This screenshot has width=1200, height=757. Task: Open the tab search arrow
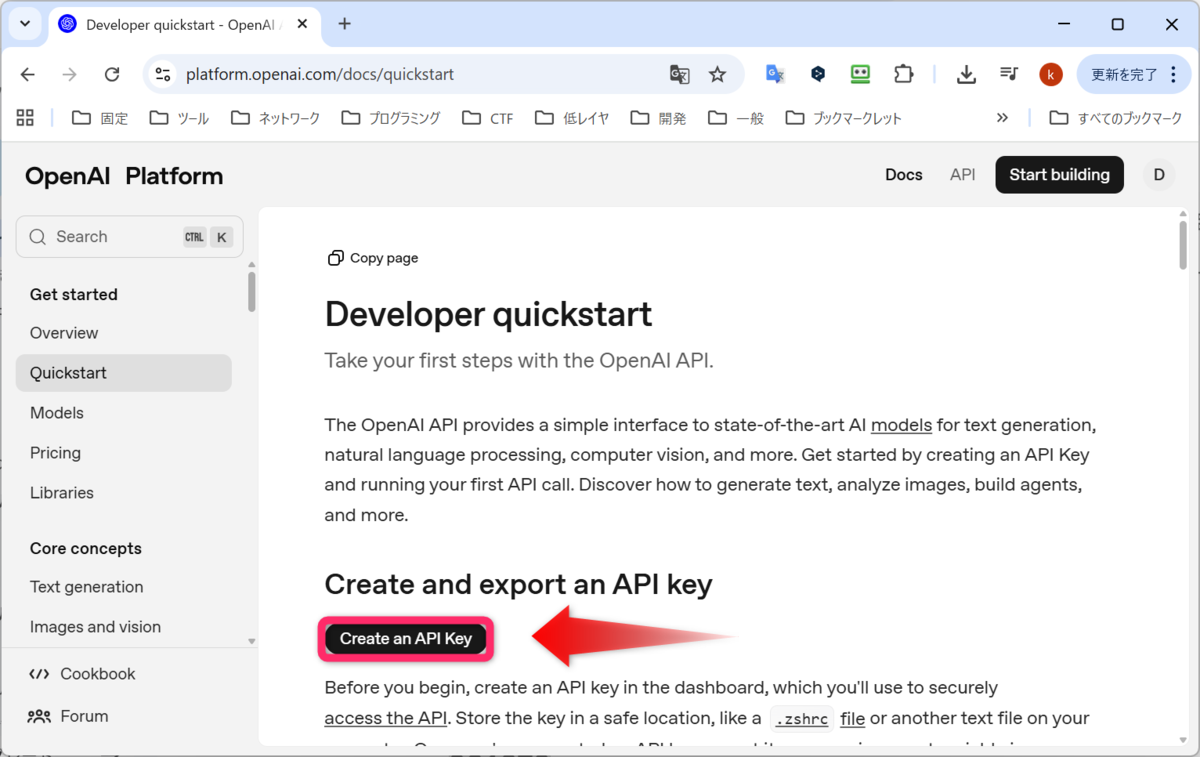click(25, 23)
